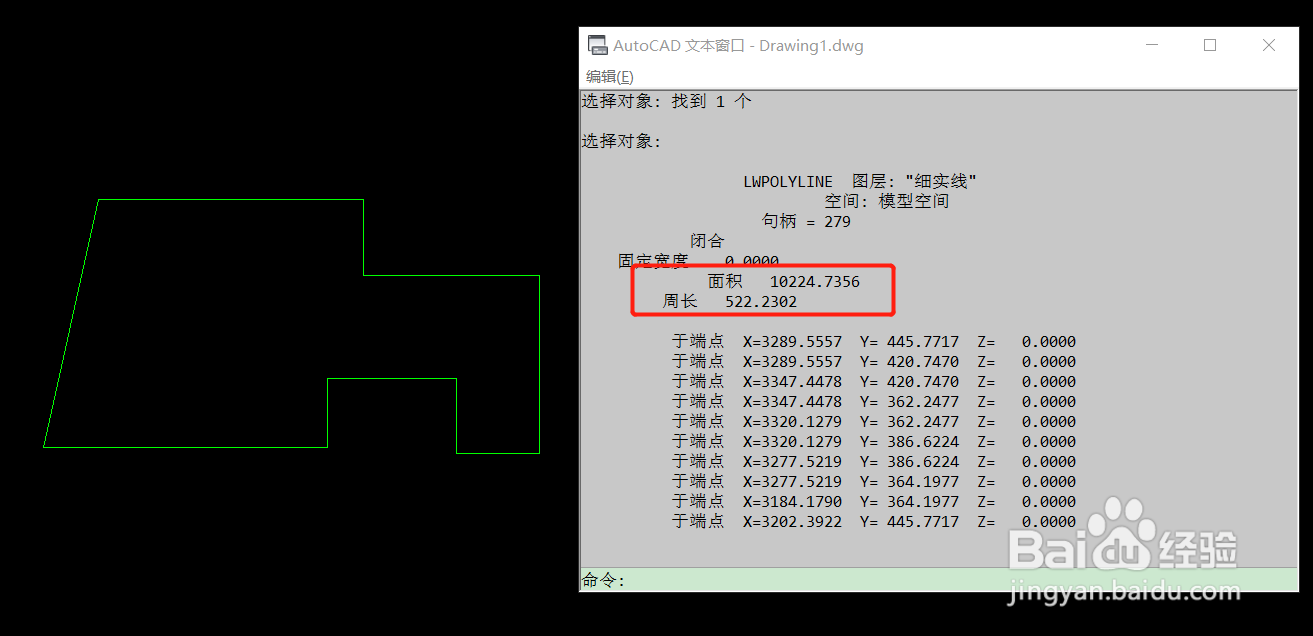Click the 固定宽度 0.0000 line
Image resolution: width=1313 pixels, height=636 pixels.
click(698, 261)
